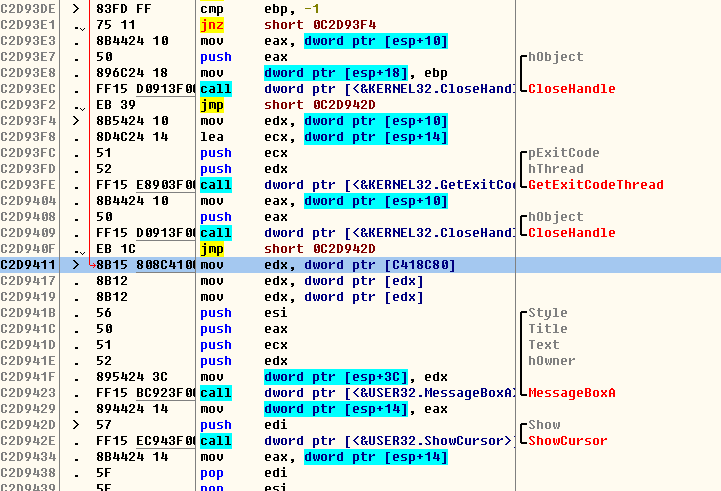
Task: Click the call CloseHandle instruction at C2D9409
Action: (357, 233)
